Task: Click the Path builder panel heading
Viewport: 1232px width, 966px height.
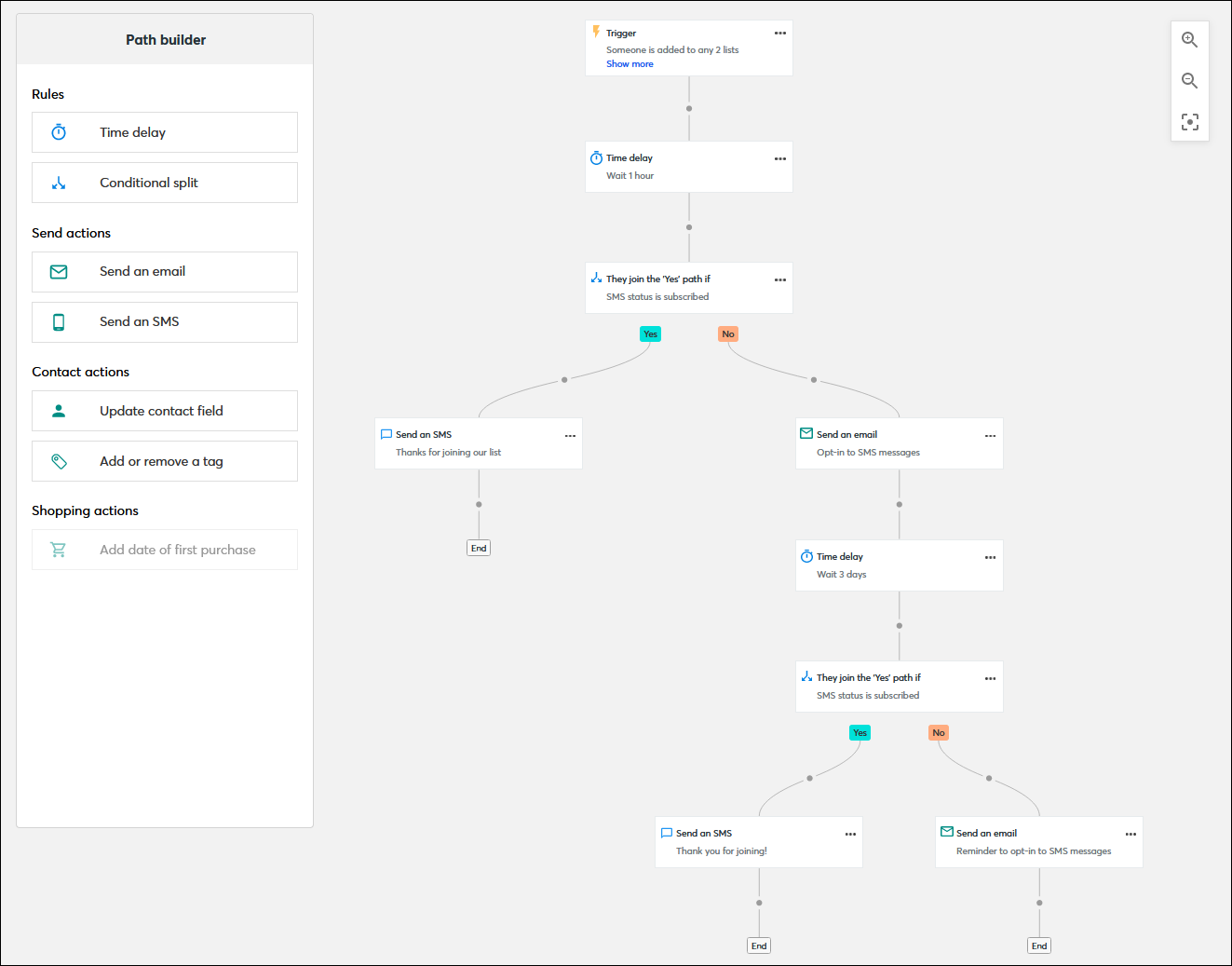Action: pyautogui.click(x=166, y=40)
